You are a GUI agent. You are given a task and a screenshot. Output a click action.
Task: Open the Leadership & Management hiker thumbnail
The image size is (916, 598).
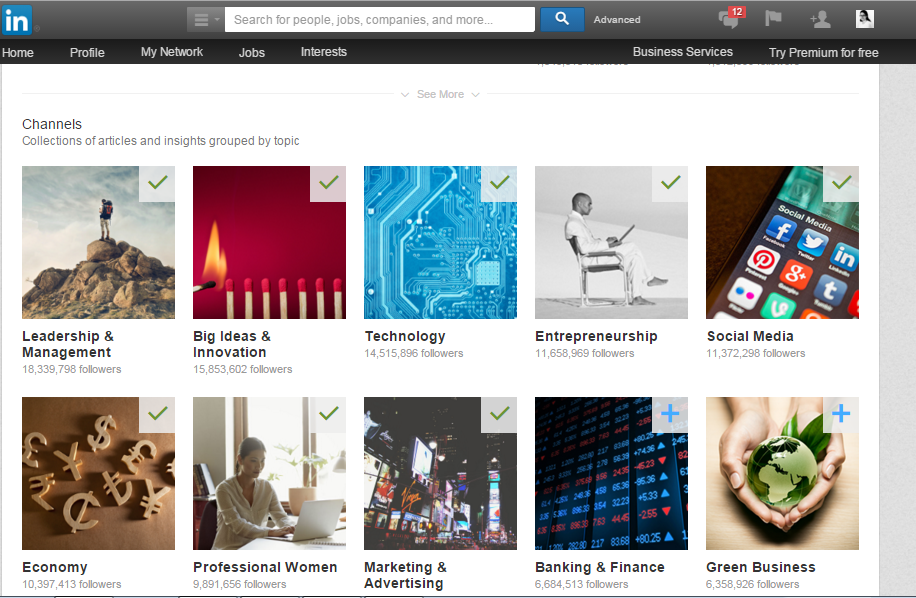98,242
